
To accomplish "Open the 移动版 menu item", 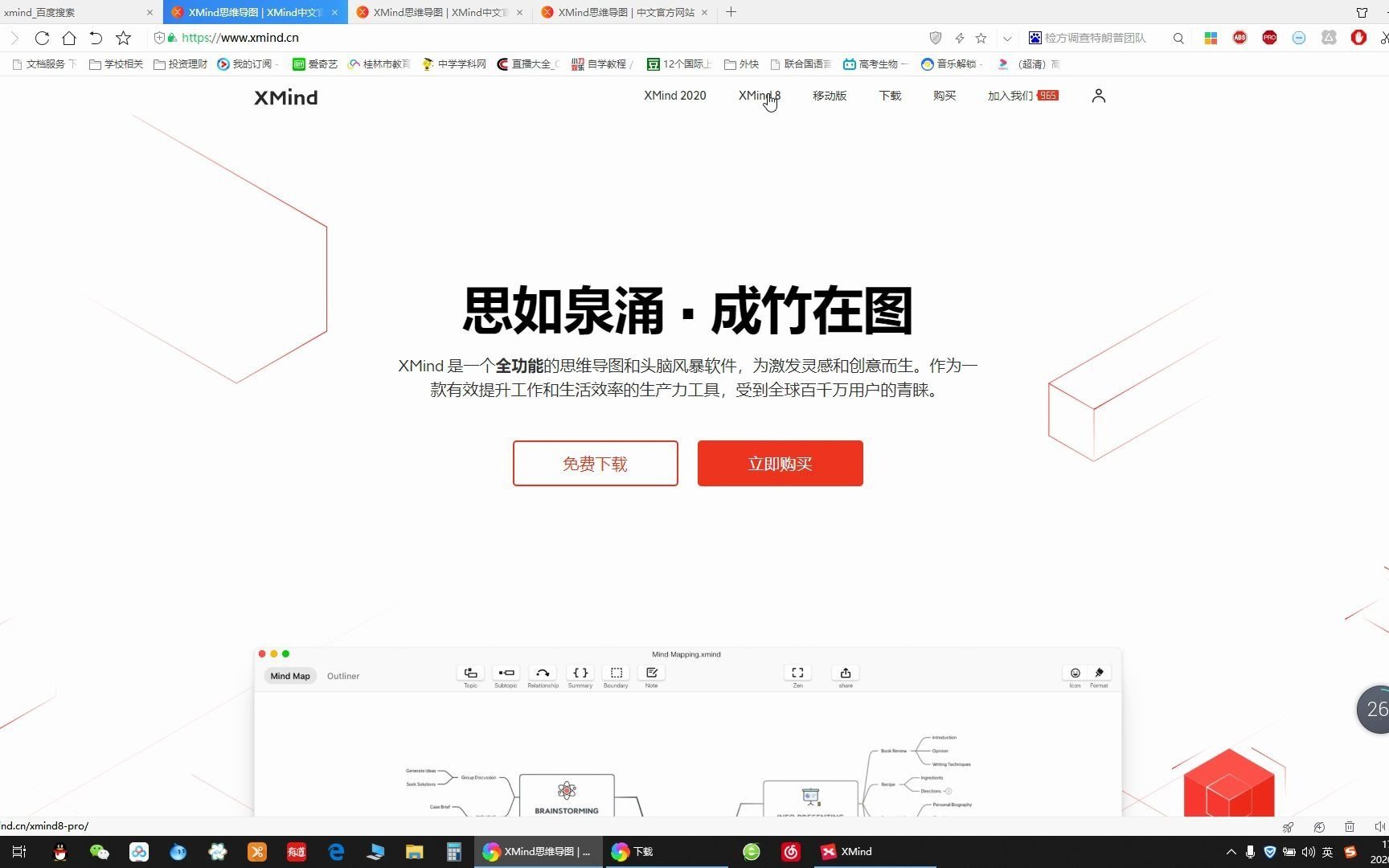I will [830, 96].
